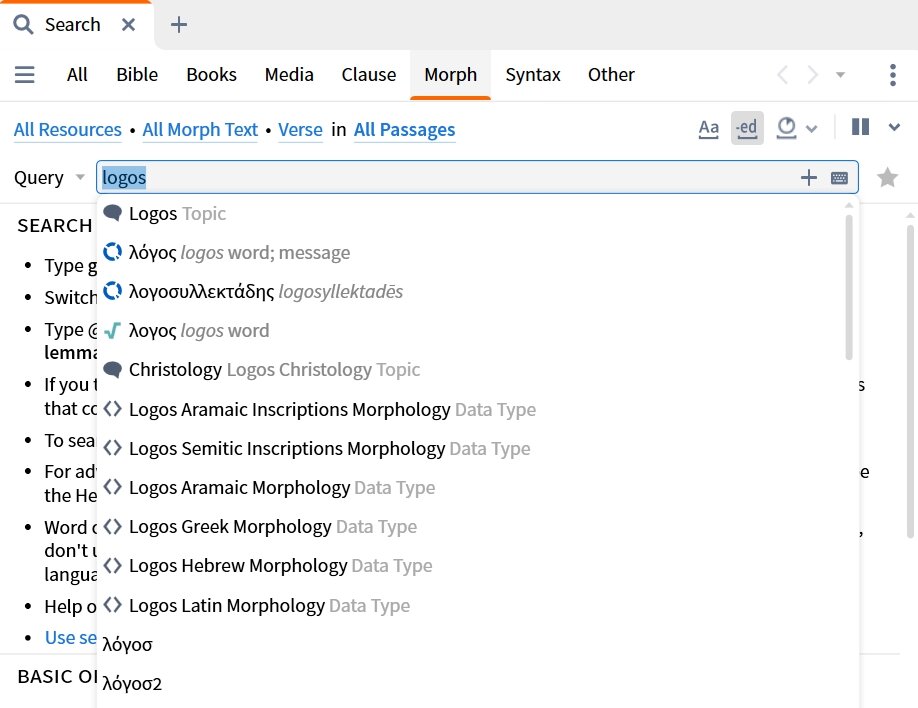Open the Query type dropdown
Image resolution: width=918 pixels, height=708 pixels.
click(x=49, y=177)
